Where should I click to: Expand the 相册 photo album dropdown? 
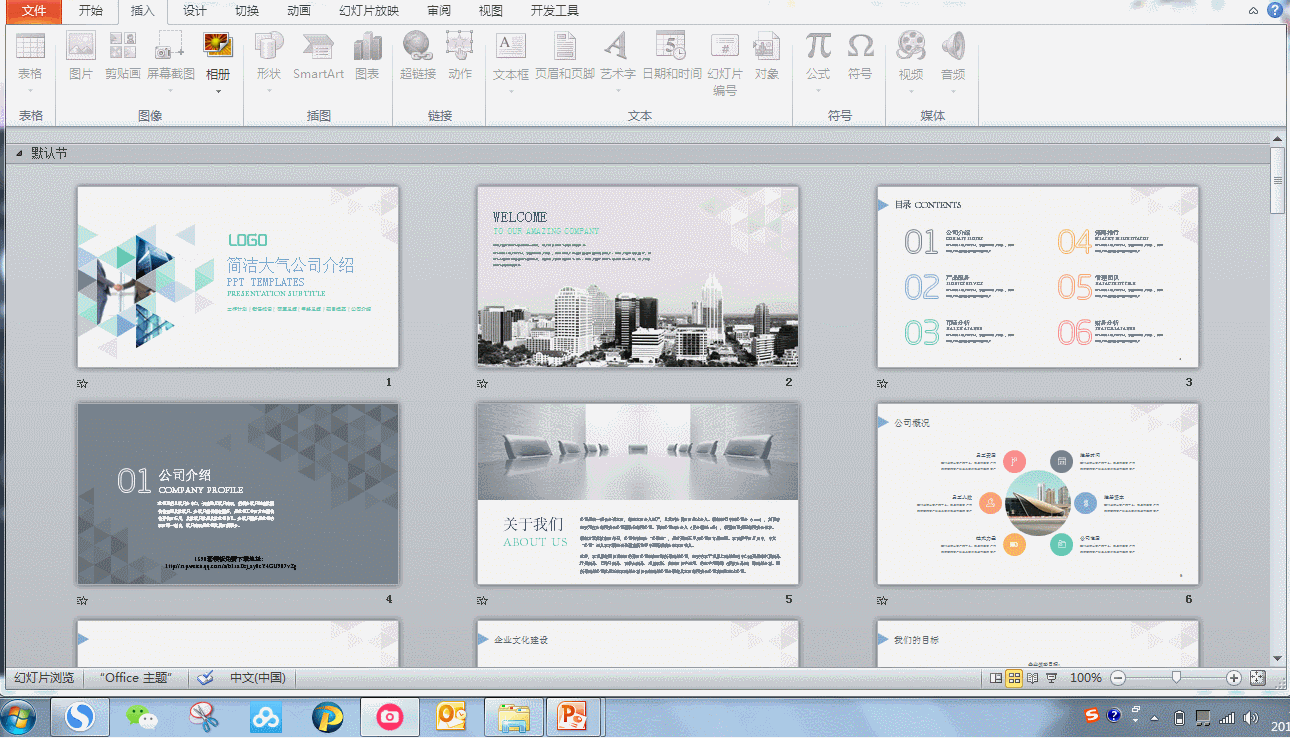218,91
